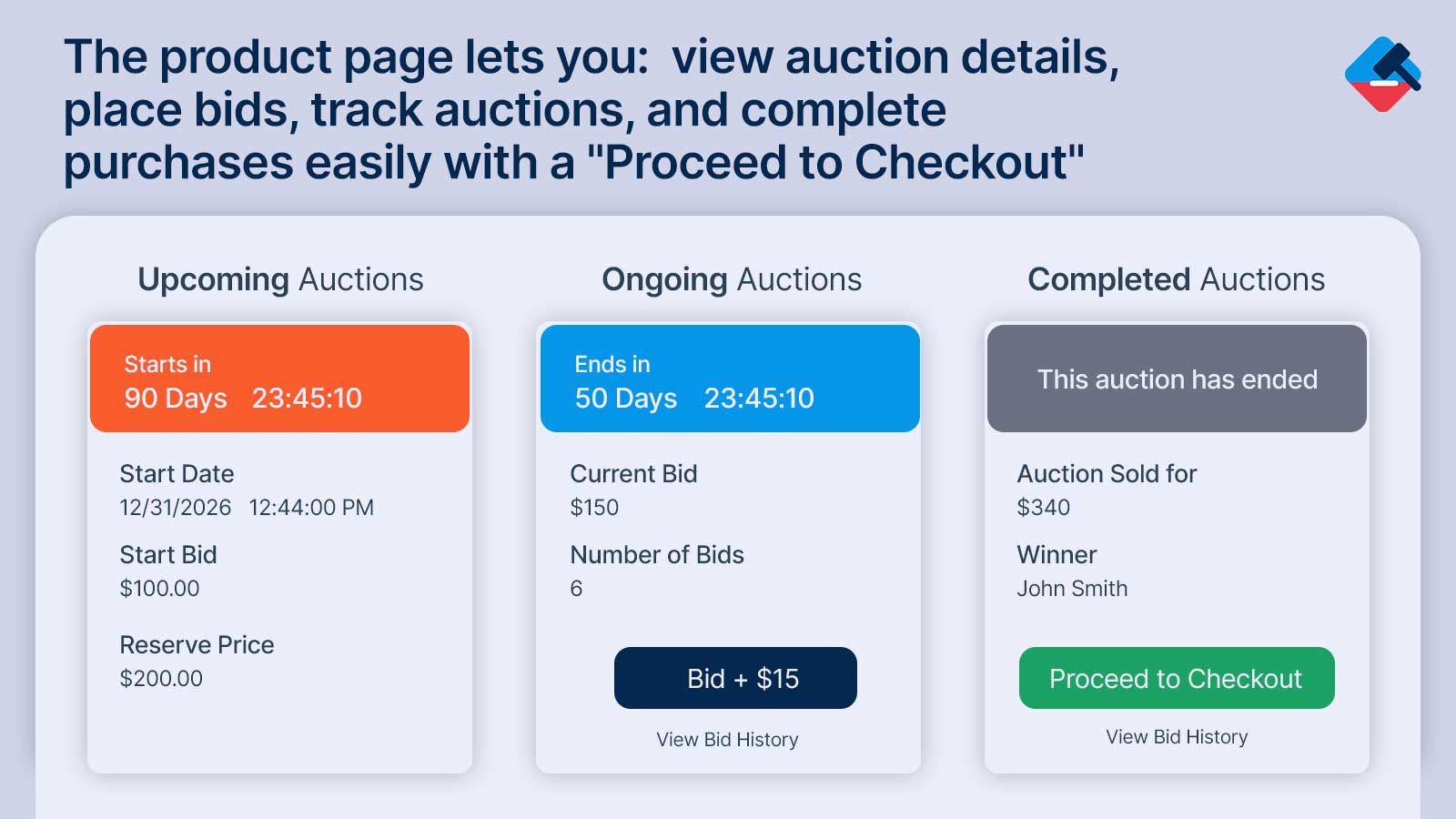Image resolution: width=1456 pixels, height=819 pixels.
Task: Click the winner name John Smith
Action: 1072,589
